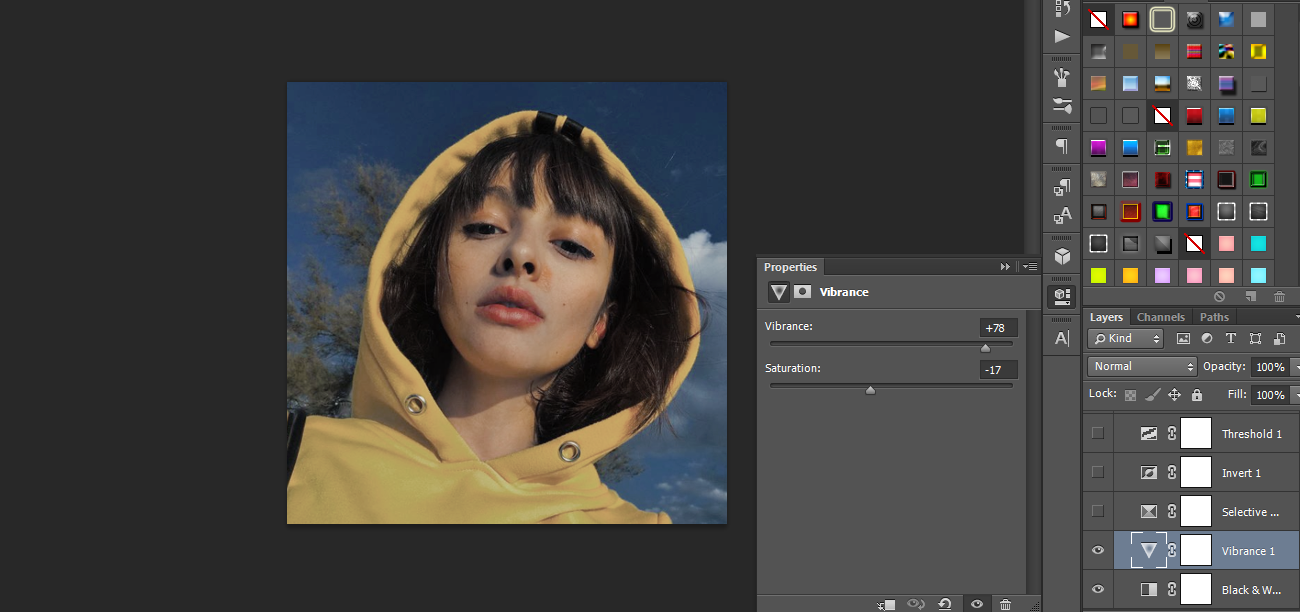Open the Normal blend mode dropdown
Viewport: 1300px width, 612px height.
tap(1142, 367)
